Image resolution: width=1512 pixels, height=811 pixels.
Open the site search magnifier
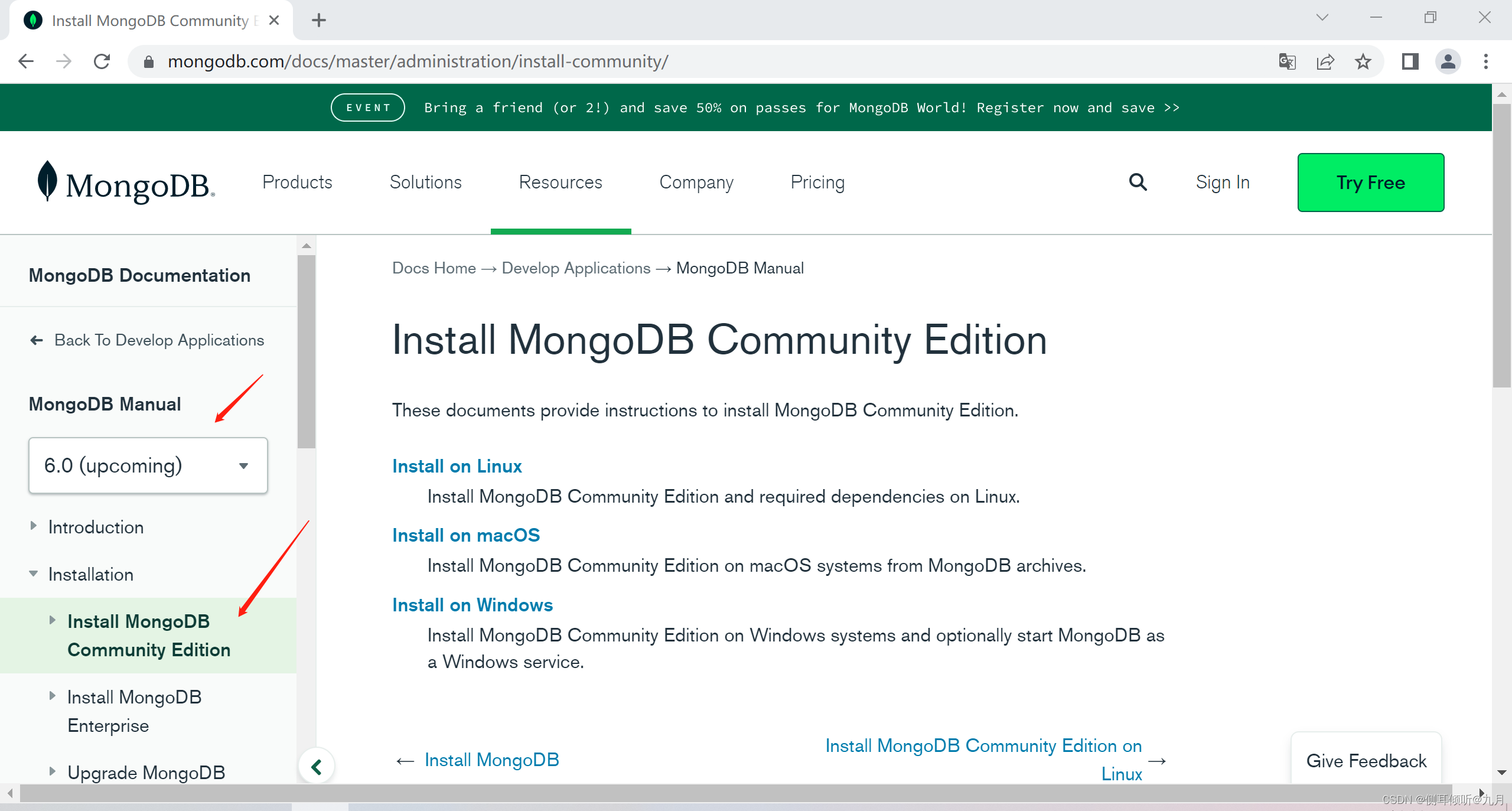tap(1138, 182)
